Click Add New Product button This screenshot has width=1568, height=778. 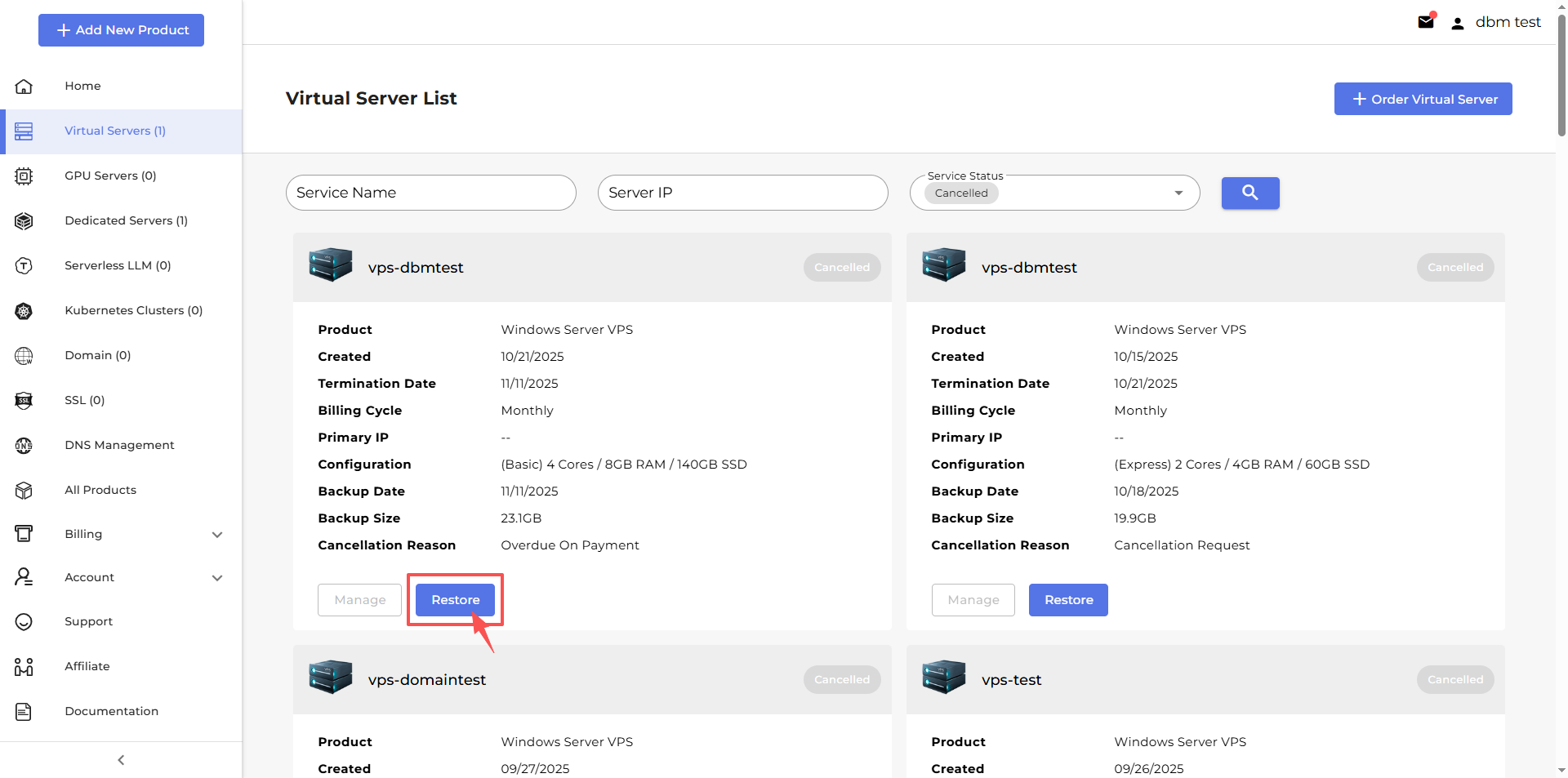(121, 30)
